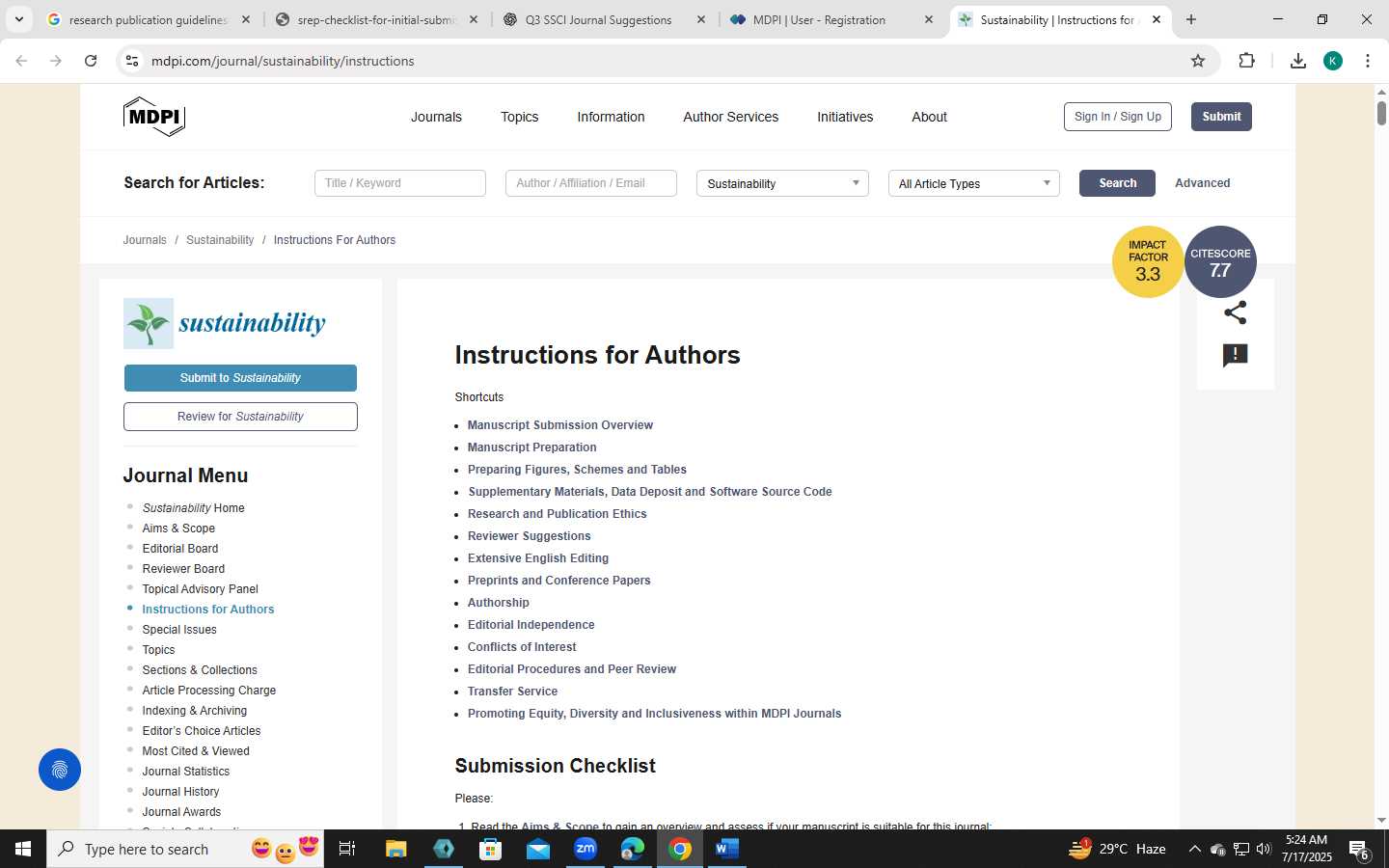1389x868 pixels.
Task: Open Word from the taskbar
Action: click(727, 849)
